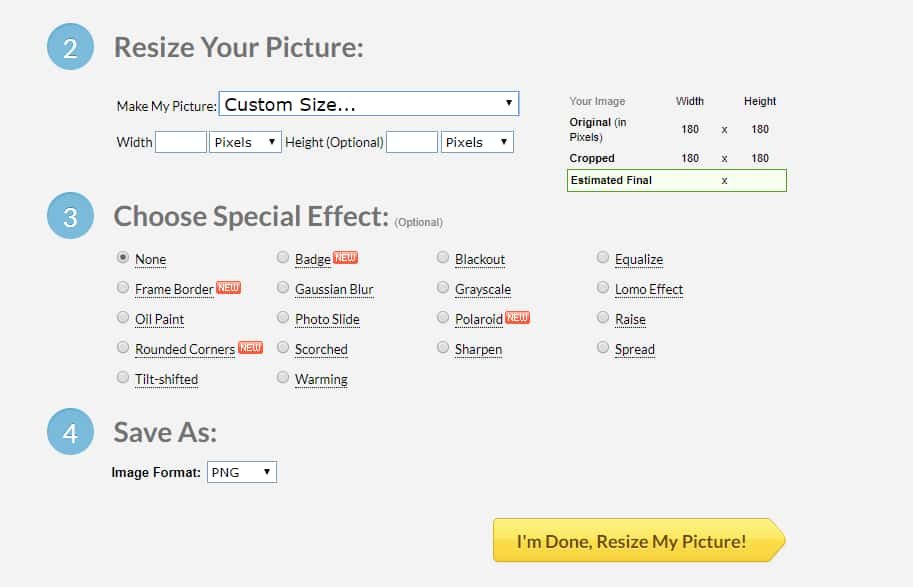The image size is (913, 587).
Task: Select the Badge effect radio button
Action: (283, 258)
